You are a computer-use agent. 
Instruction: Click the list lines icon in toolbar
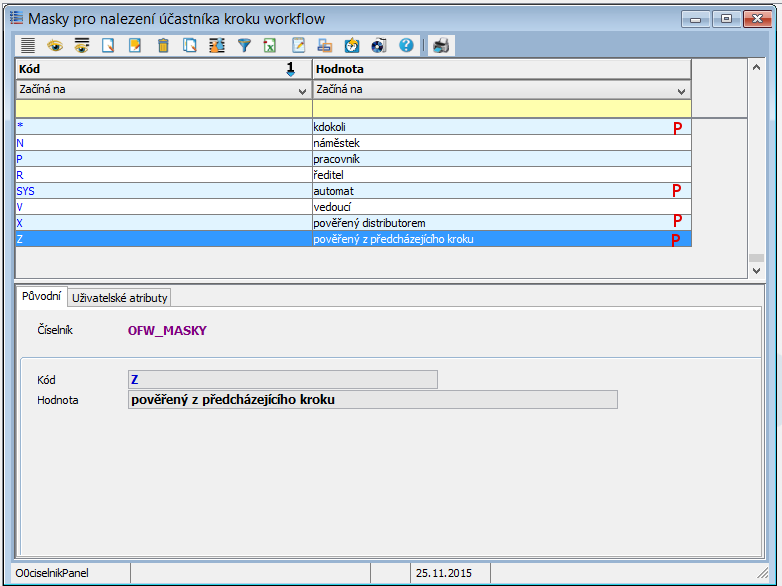28,45
